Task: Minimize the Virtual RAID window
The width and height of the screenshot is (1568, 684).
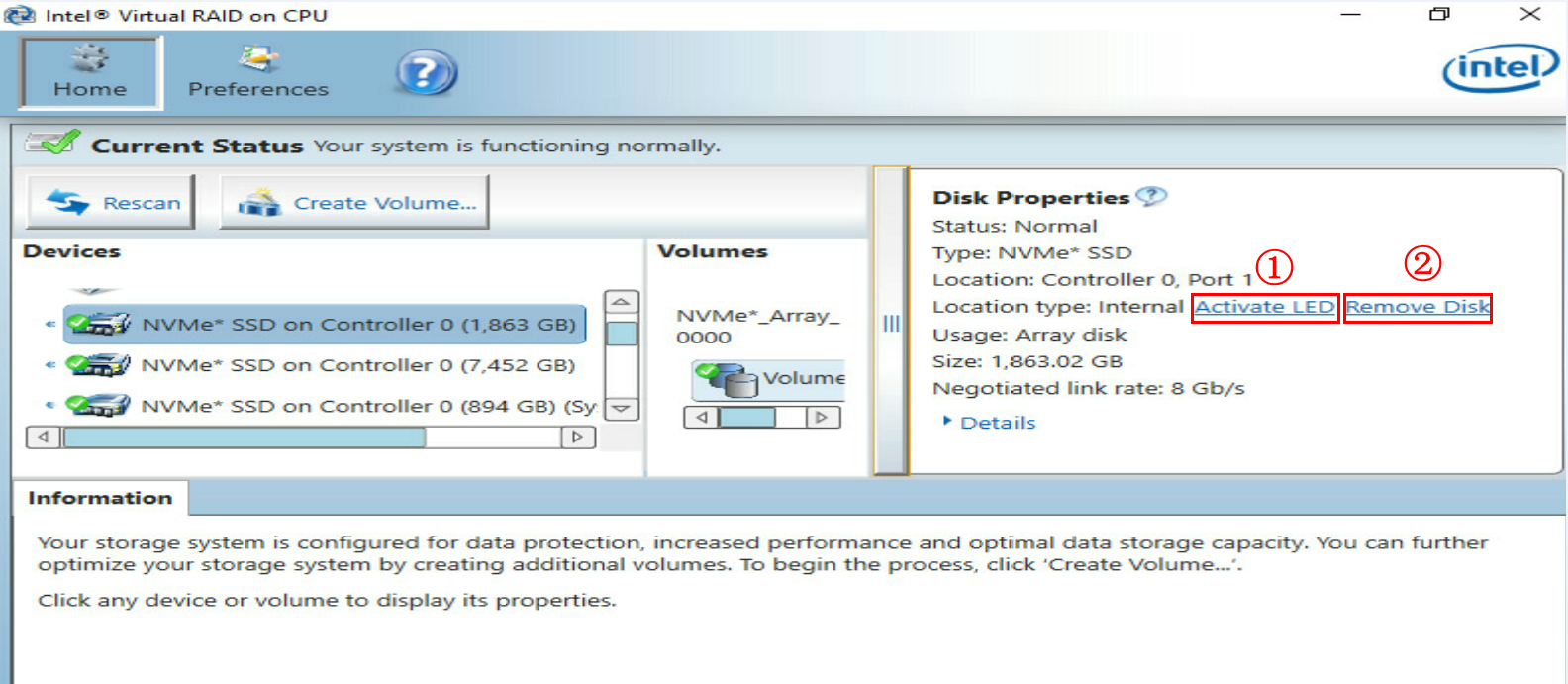Action: click(x=1350, y=14)
